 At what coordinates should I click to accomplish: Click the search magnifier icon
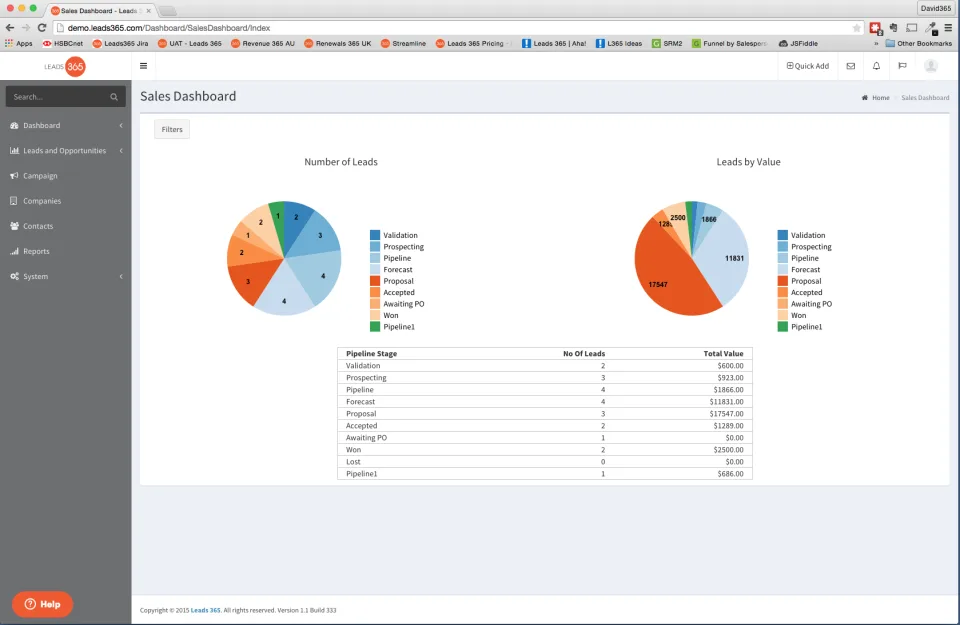pos(114,97)
